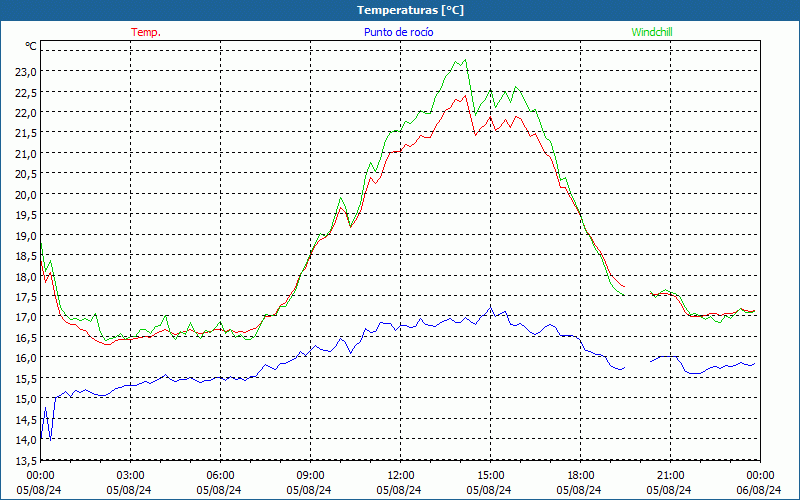Click the 15,5 y-axis label
This screenshot has height=500, width=800.
[26, 378]
